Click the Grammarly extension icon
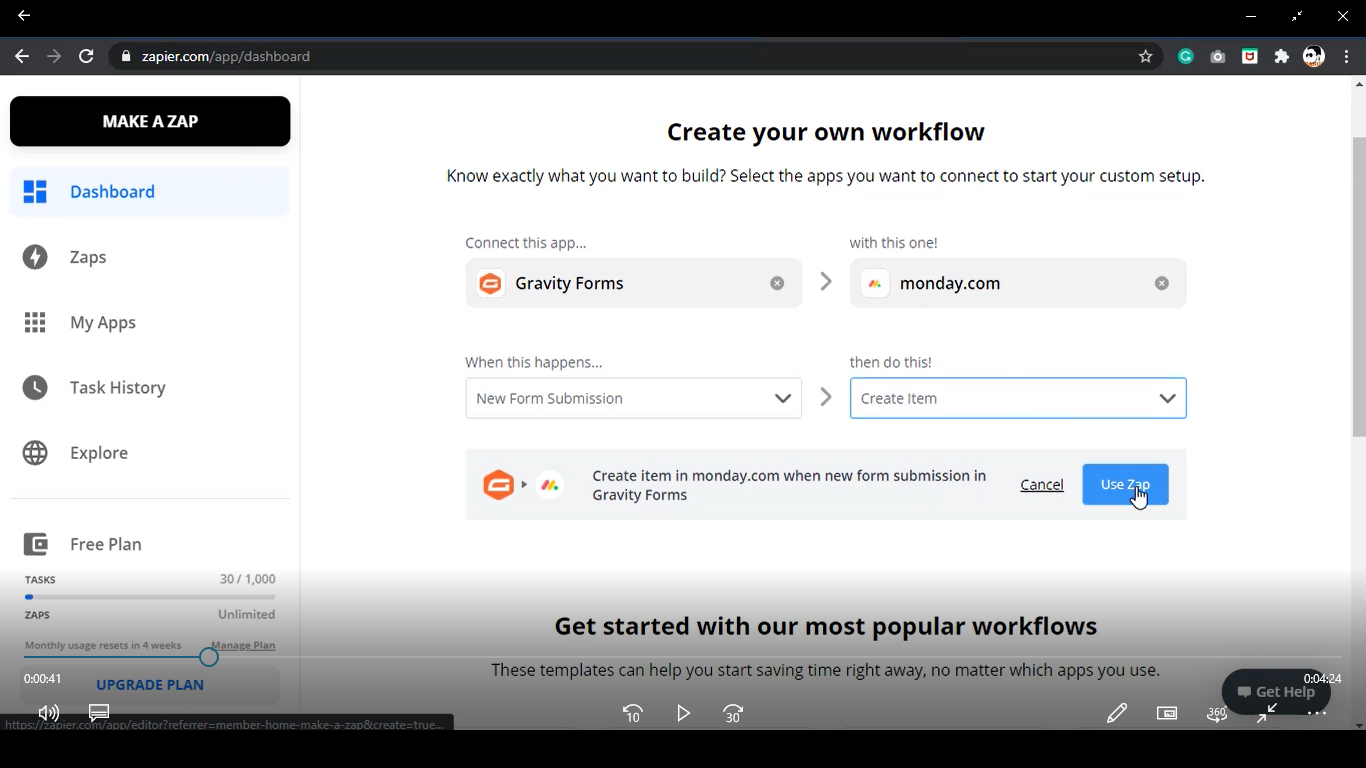 click(1186, 57)
